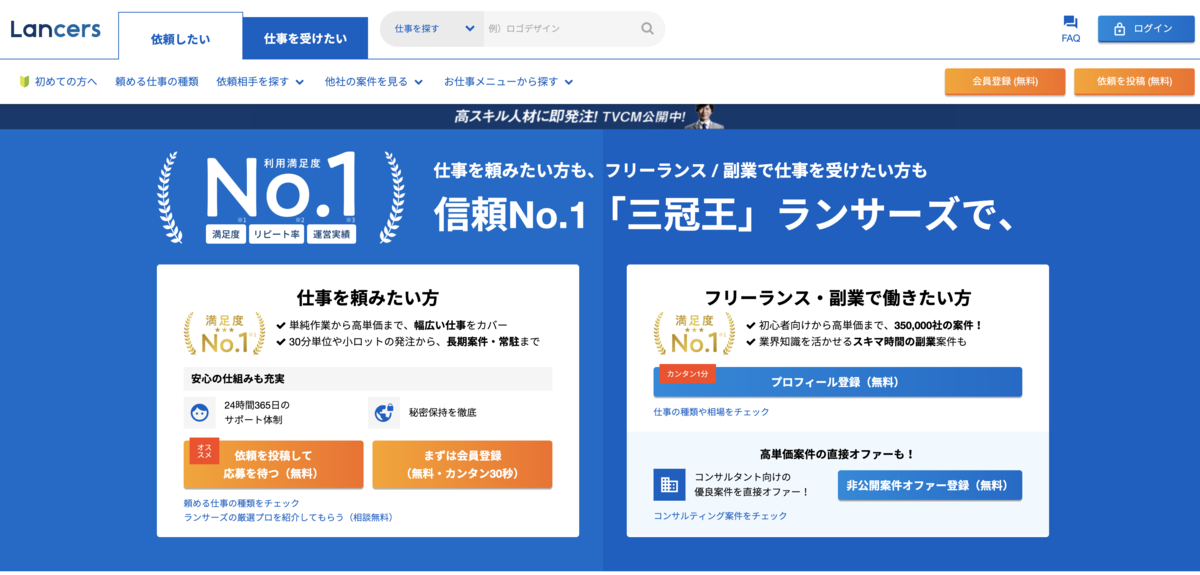Screen dimensions: 1200x575
Task: Click the リピート率 label under No.1 emblem
Action: 276,235
